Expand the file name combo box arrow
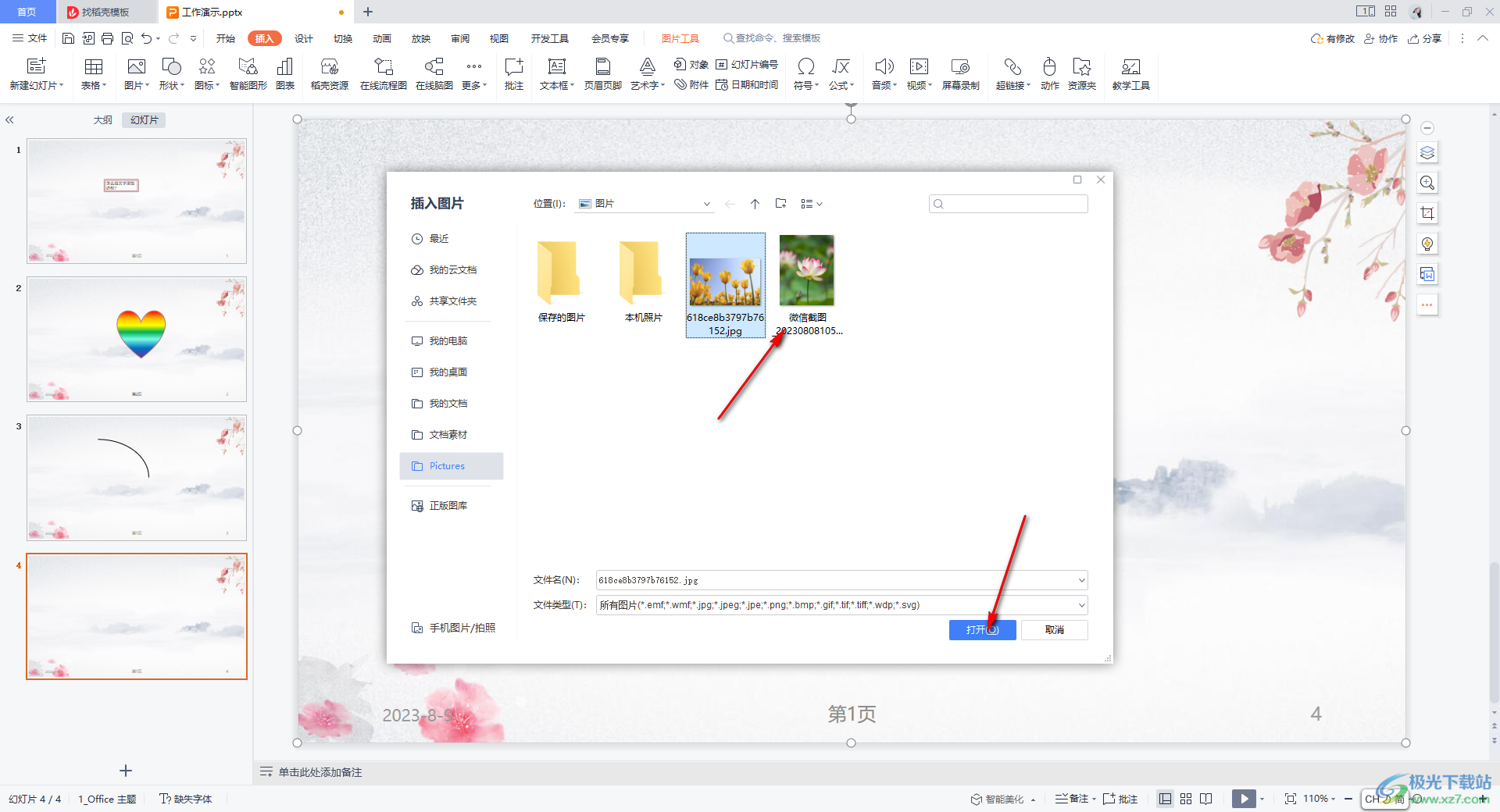This screenshot has width=1500, height=812. coord(1081,580)
